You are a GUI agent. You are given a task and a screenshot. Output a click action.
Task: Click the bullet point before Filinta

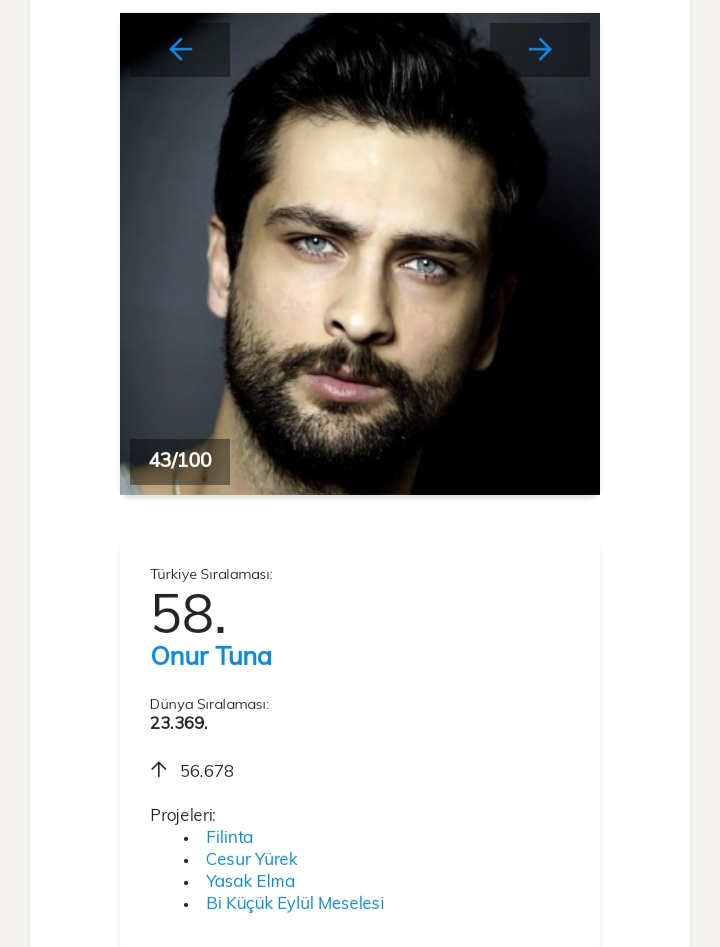[x=186, y=838]
